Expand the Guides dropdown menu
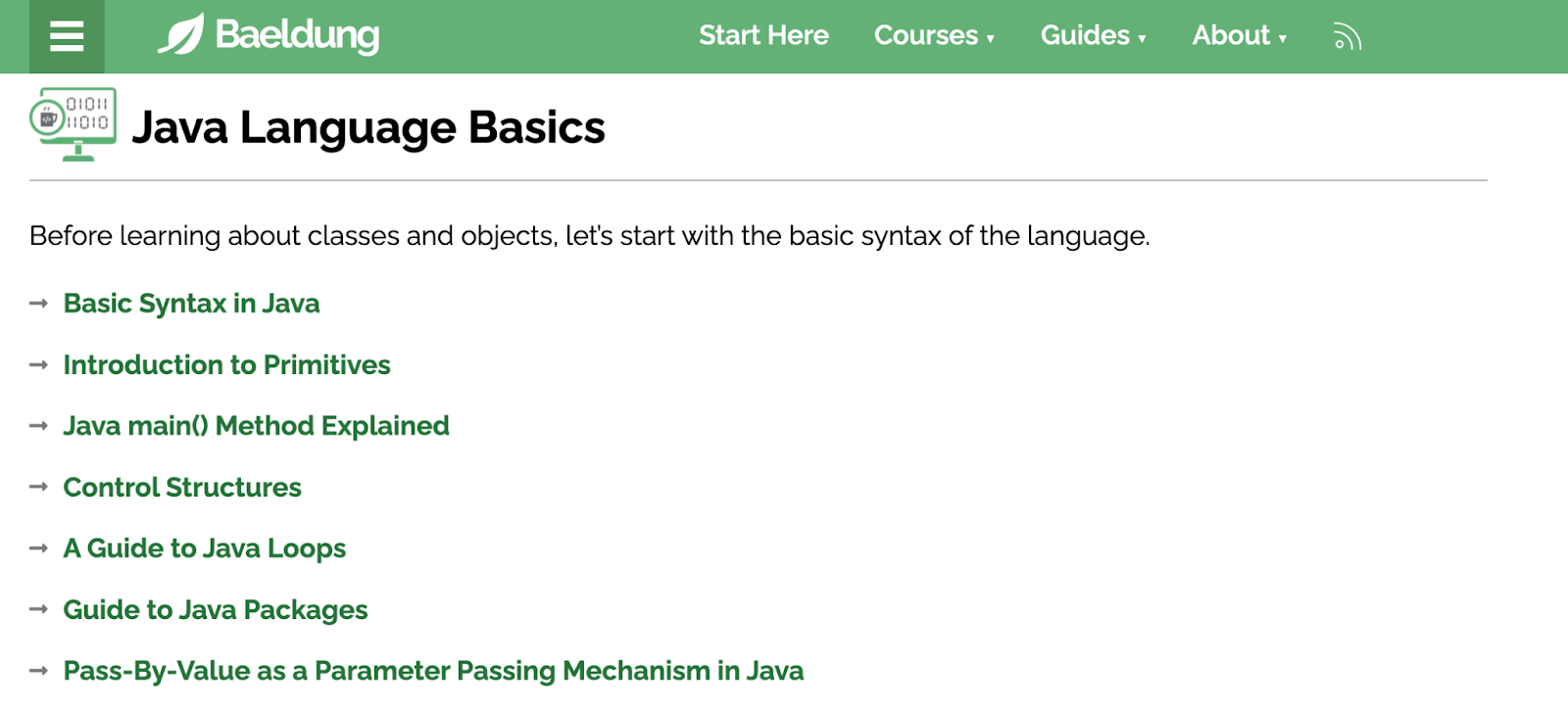 [1093, 35]
